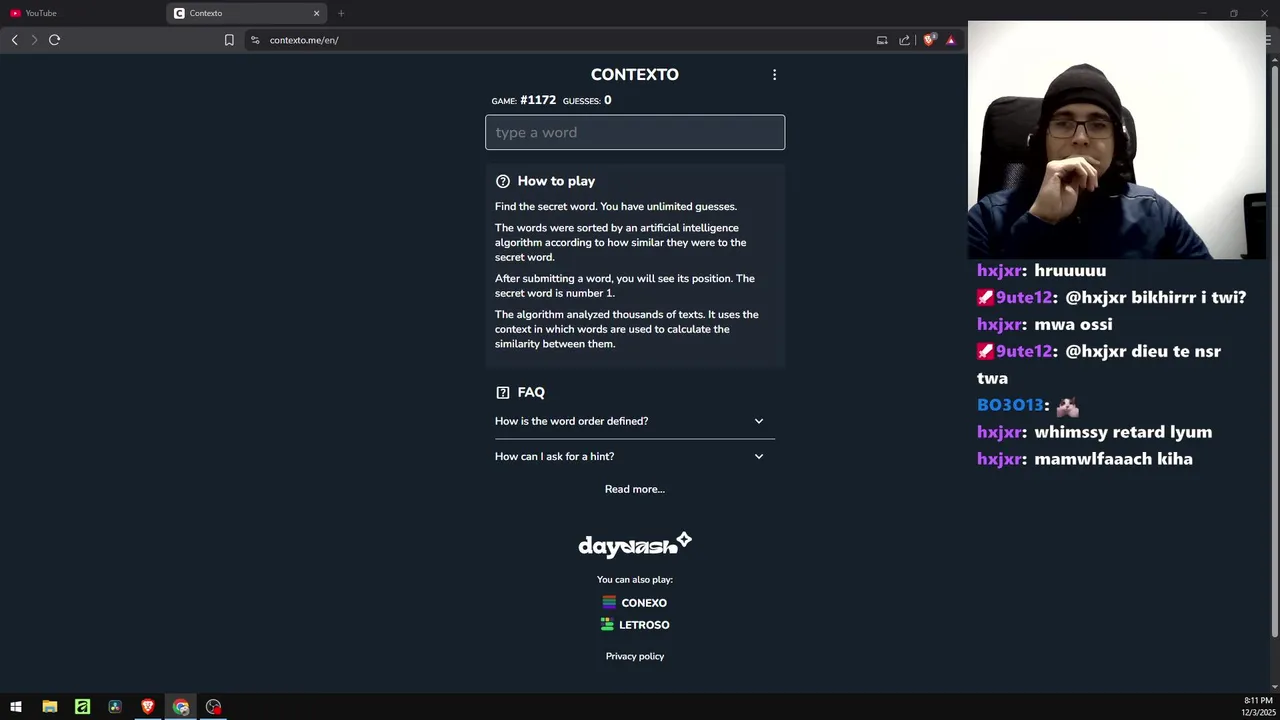This screenshot has width=1280, height=720.
Task: Switch to the YouTube tab
Action: coord(84,13)
